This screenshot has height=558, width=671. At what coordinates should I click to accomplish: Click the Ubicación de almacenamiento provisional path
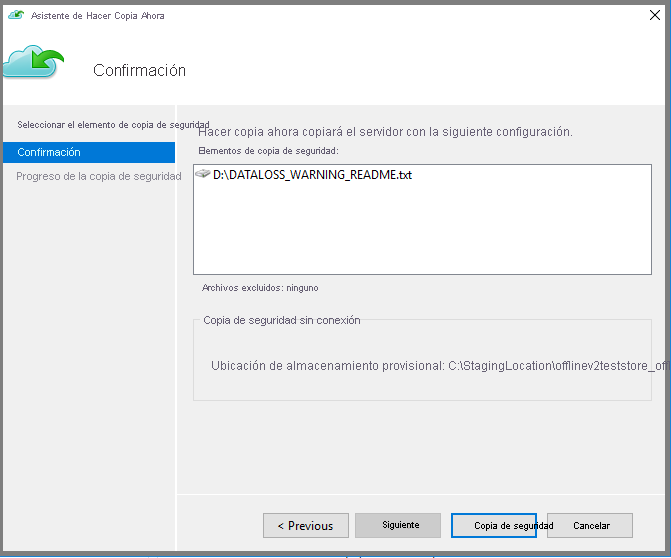(x=441, y=366)
